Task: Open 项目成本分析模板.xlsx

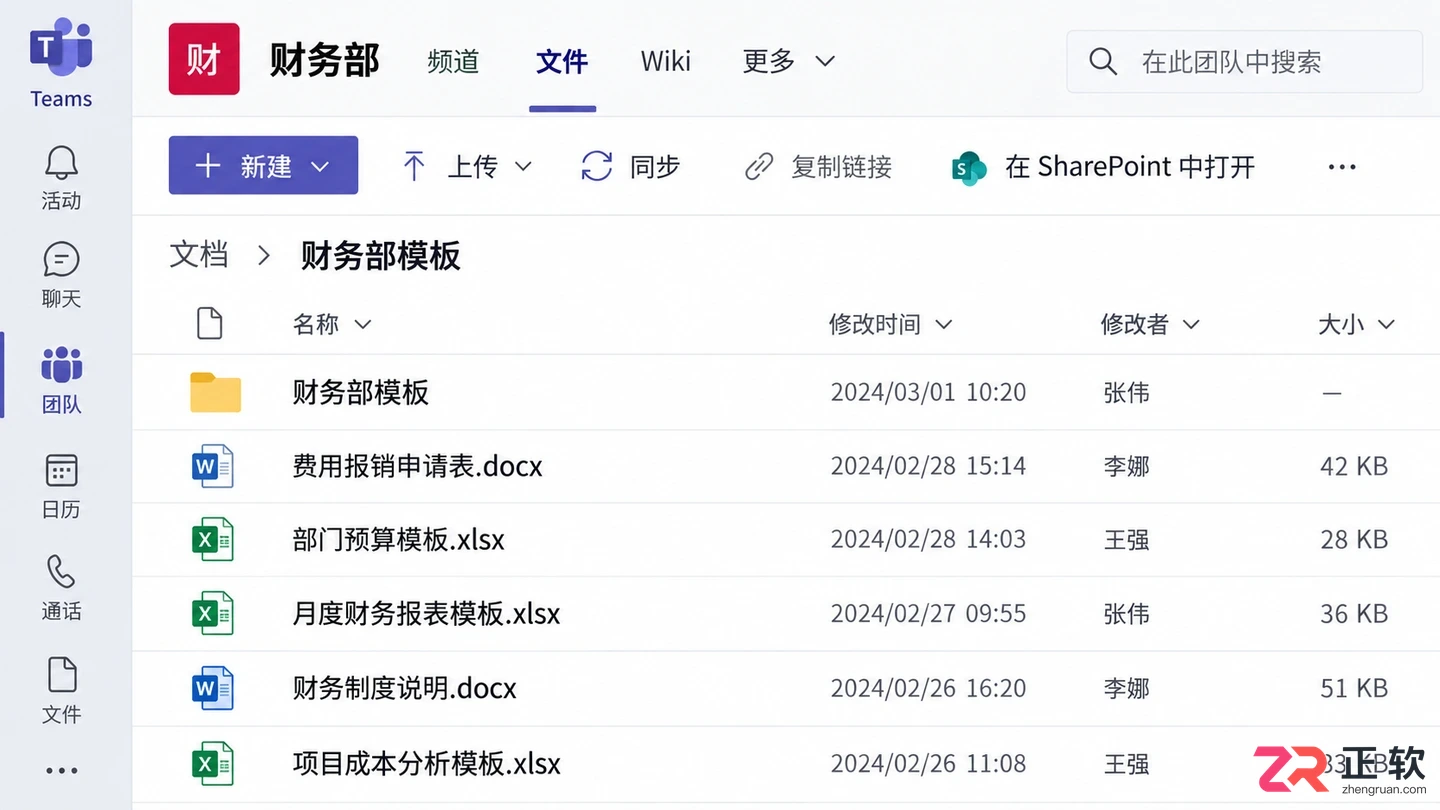Action: 426,764
